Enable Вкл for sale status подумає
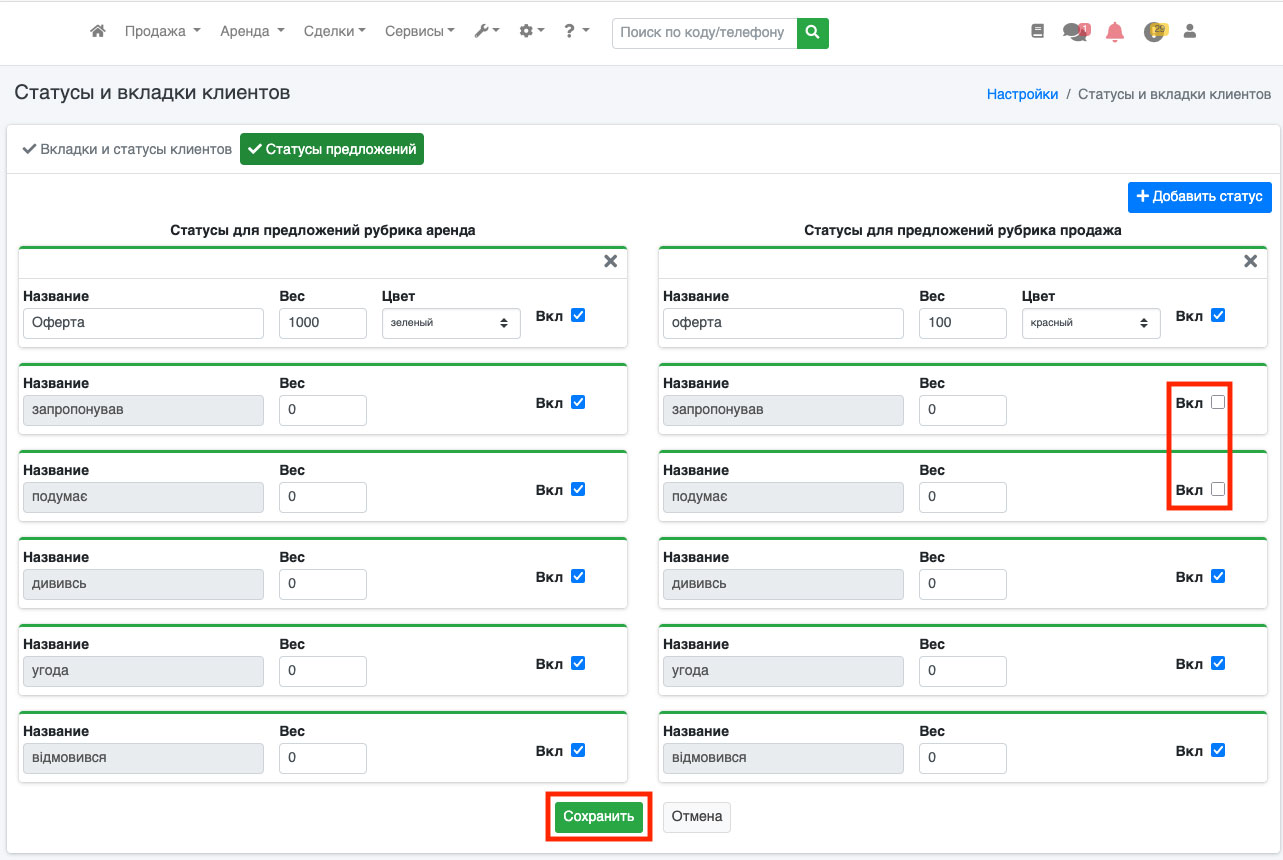The image size is (1283, 860). (1217, 489)
